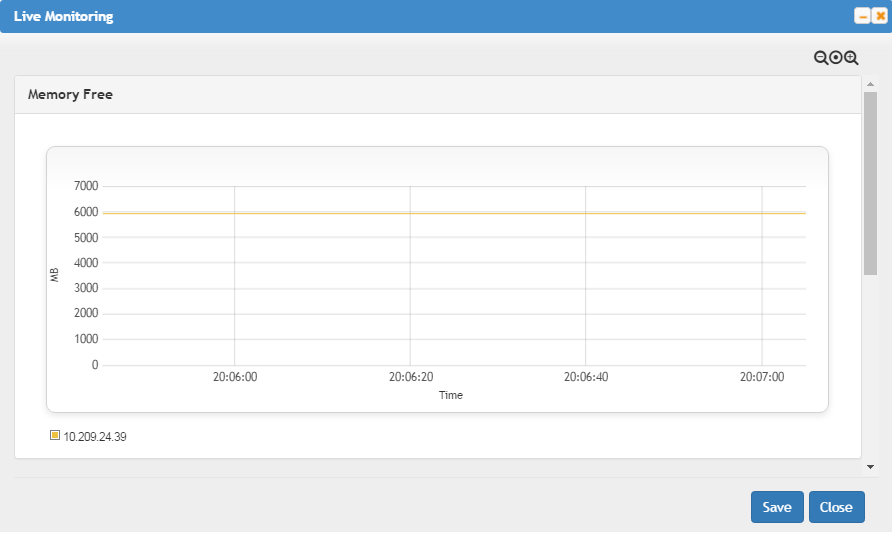Select the 20:06:40 time axis label
Viewport: 892px width, 533px height.
(x=586, y=378)
